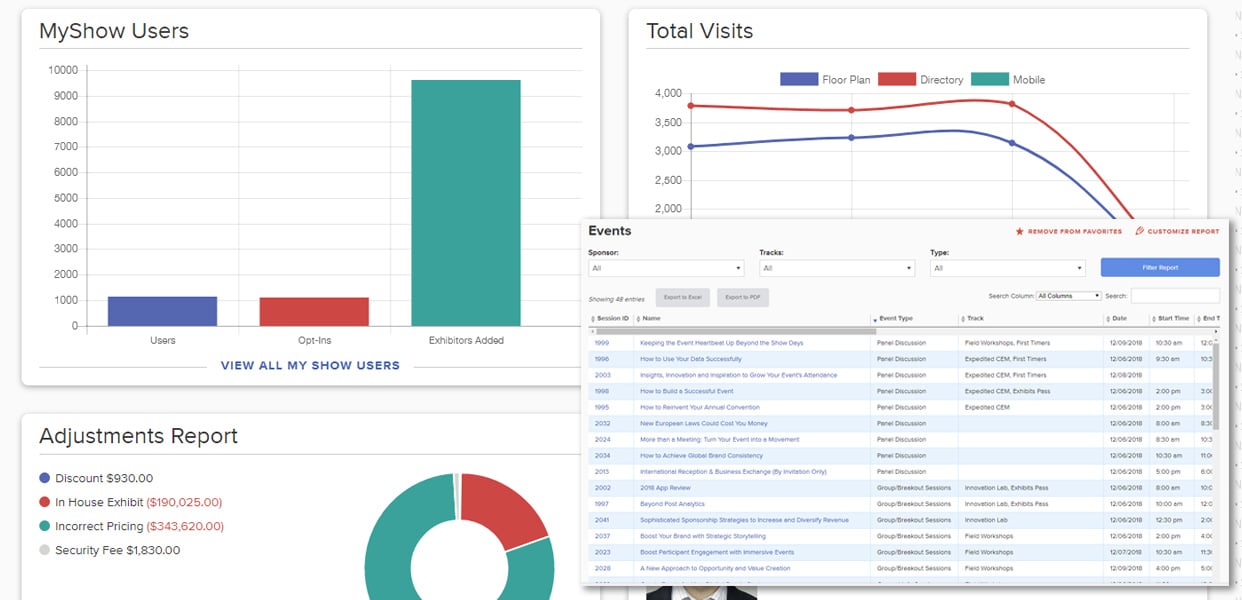Click the "Security Fee $1,830.00" legend label
1242x600 pixels.
click(x=118, y=550)
